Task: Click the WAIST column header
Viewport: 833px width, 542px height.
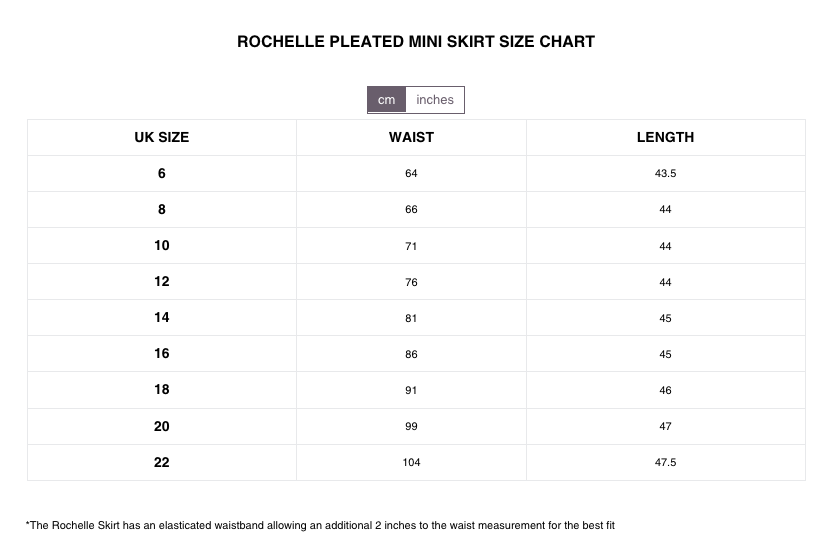Action: click(x=411, y=137)
